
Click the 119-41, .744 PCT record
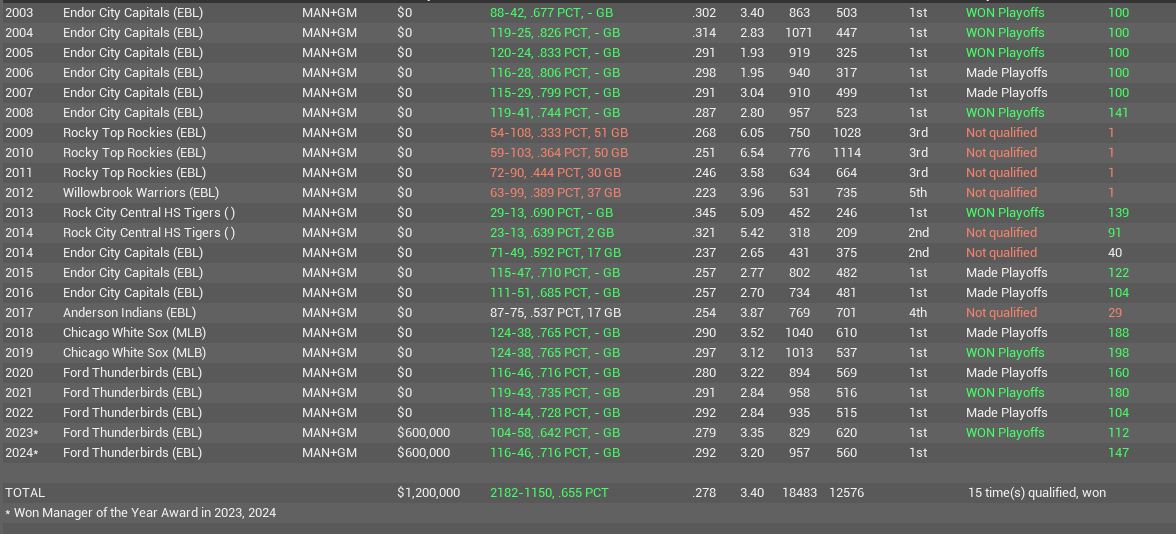[555, 112]
